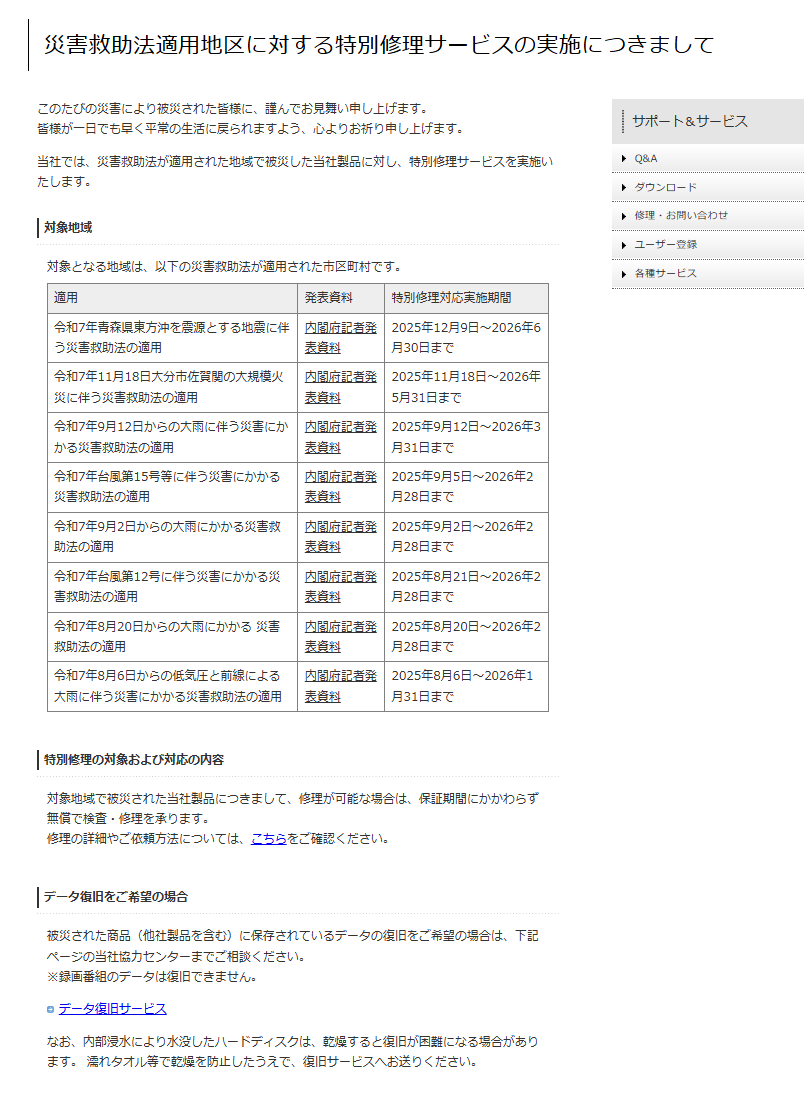Select the period 2025年9月12日～2026年3月31日まで
The image size is (810, 1097).
pos(467,437)
